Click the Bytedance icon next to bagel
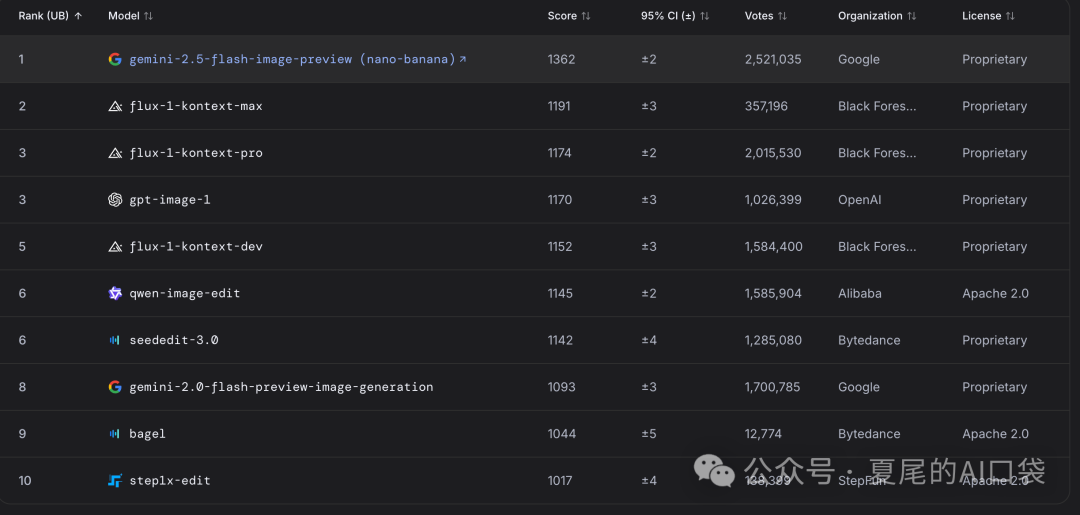 pyautogui.click(x=115, y=434)
